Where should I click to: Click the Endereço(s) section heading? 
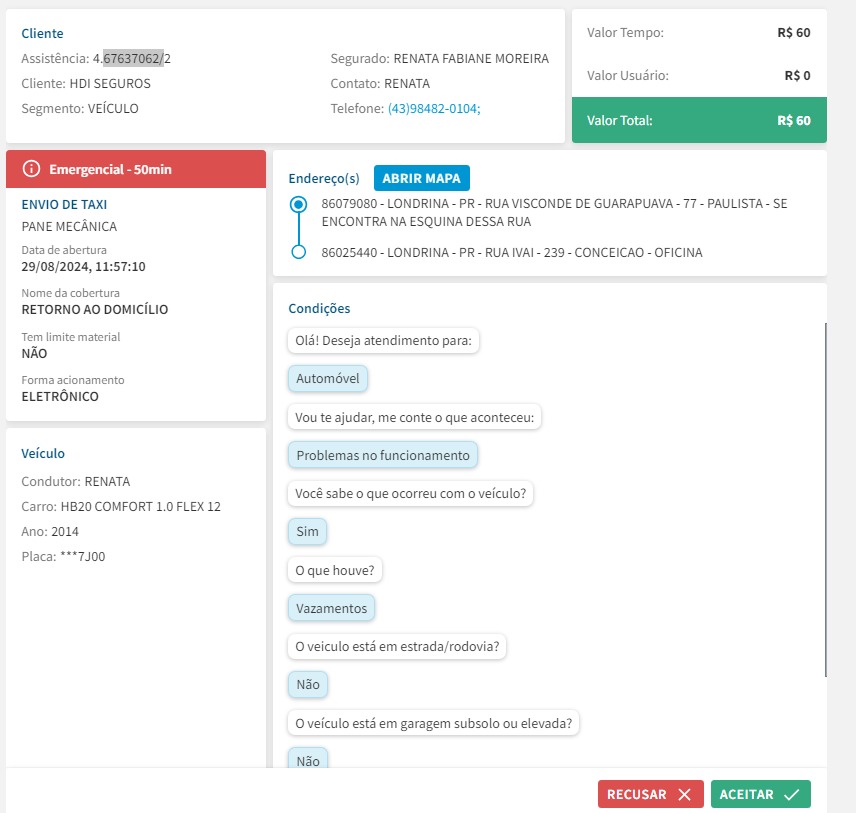[323, 178]
